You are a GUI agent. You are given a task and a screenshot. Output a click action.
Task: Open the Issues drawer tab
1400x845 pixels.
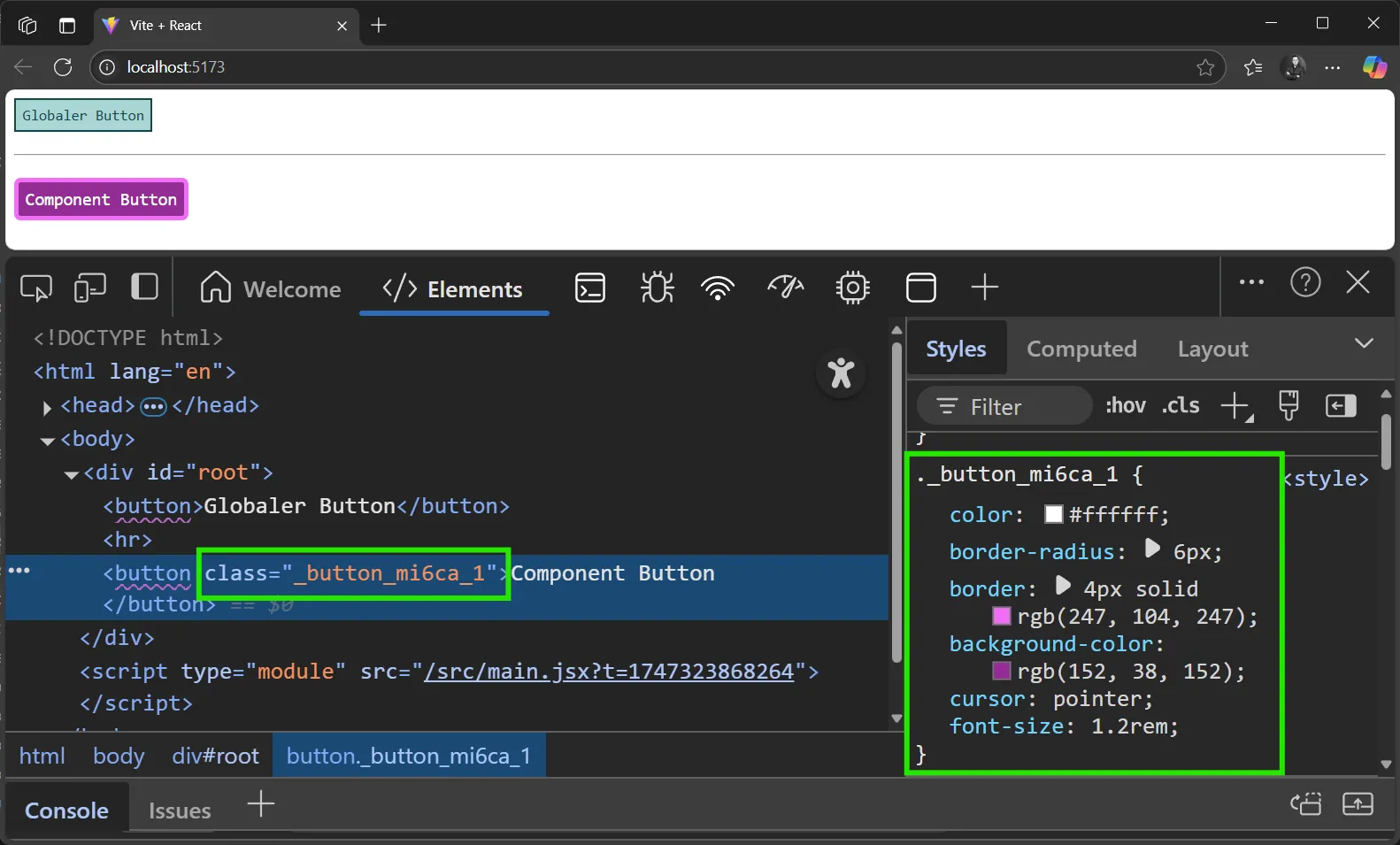tap(180, 810)
